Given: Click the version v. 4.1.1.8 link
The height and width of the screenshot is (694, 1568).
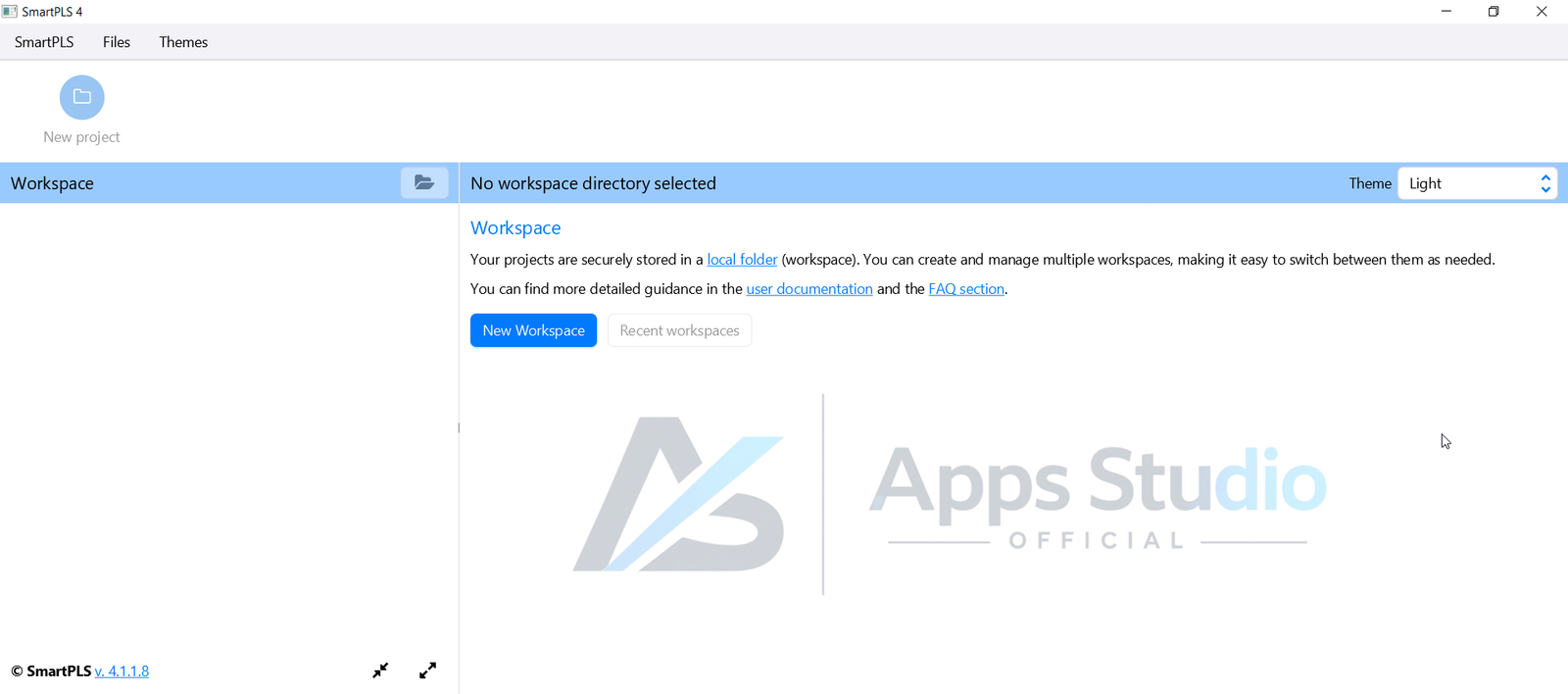Looking at the screenshot, I should click(122, 671).
